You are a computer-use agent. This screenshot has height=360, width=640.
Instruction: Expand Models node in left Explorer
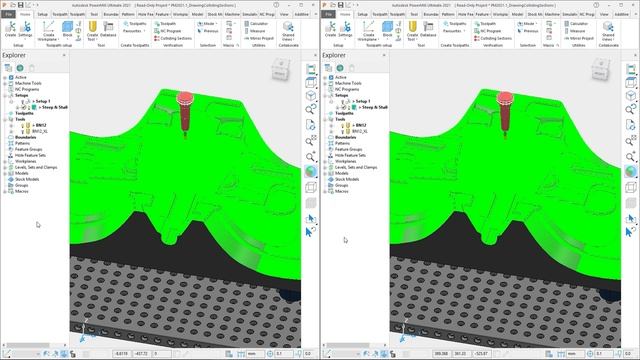click(x=5, y=173)
